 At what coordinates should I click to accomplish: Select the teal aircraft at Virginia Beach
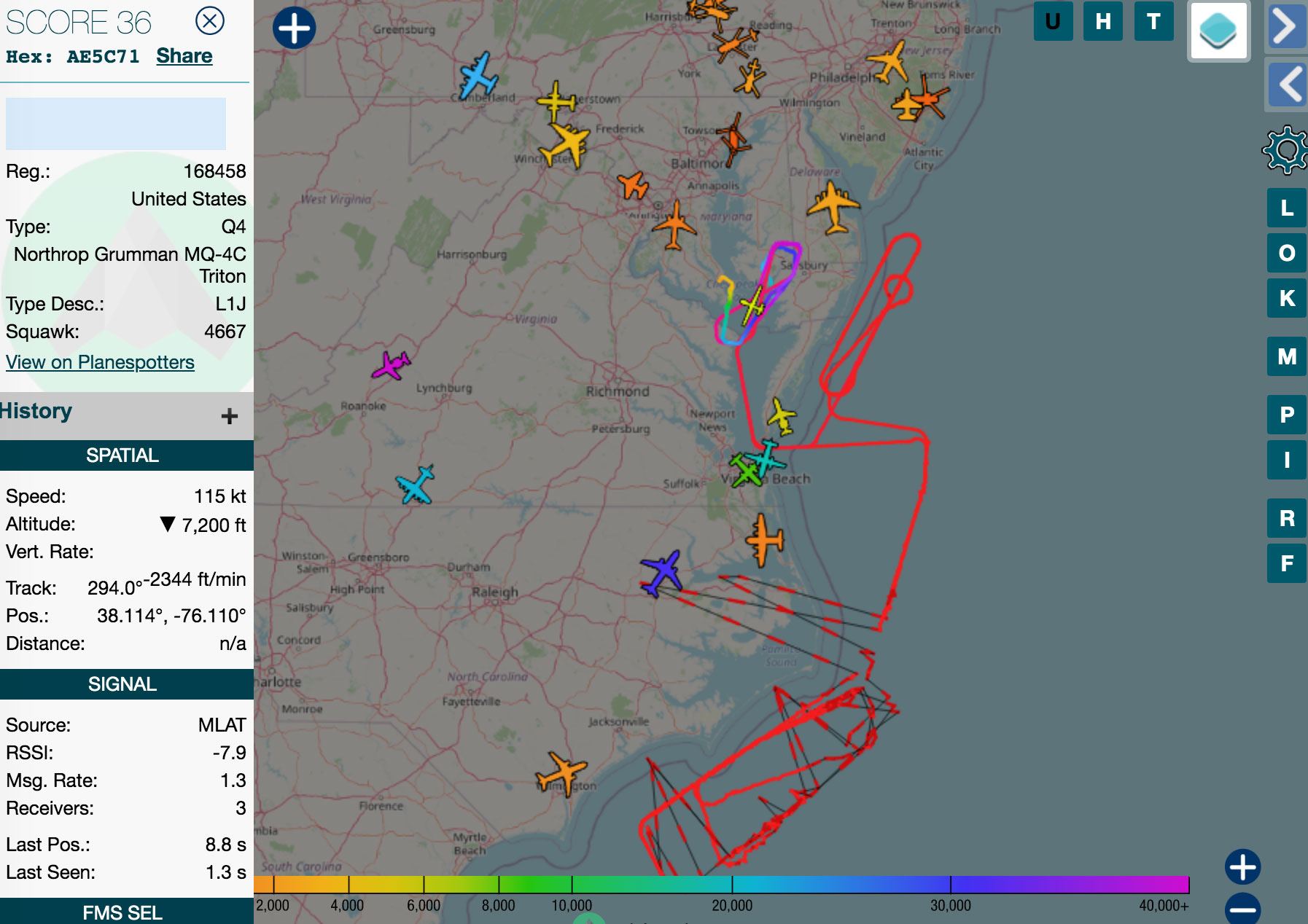[x=767, y=457]
